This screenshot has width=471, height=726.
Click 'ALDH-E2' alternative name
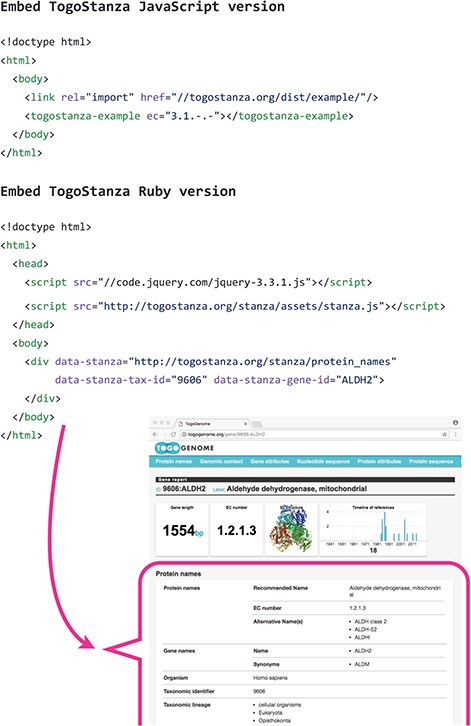pos(365,629)
